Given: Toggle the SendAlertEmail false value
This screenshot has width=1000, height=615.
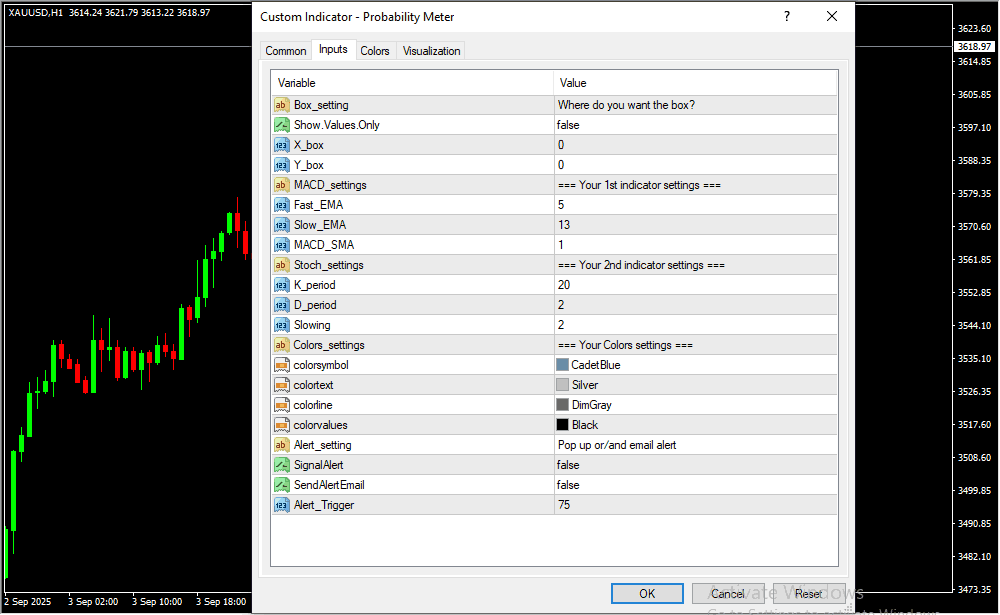Looking at the screenshot, I should tap(695, 485).
